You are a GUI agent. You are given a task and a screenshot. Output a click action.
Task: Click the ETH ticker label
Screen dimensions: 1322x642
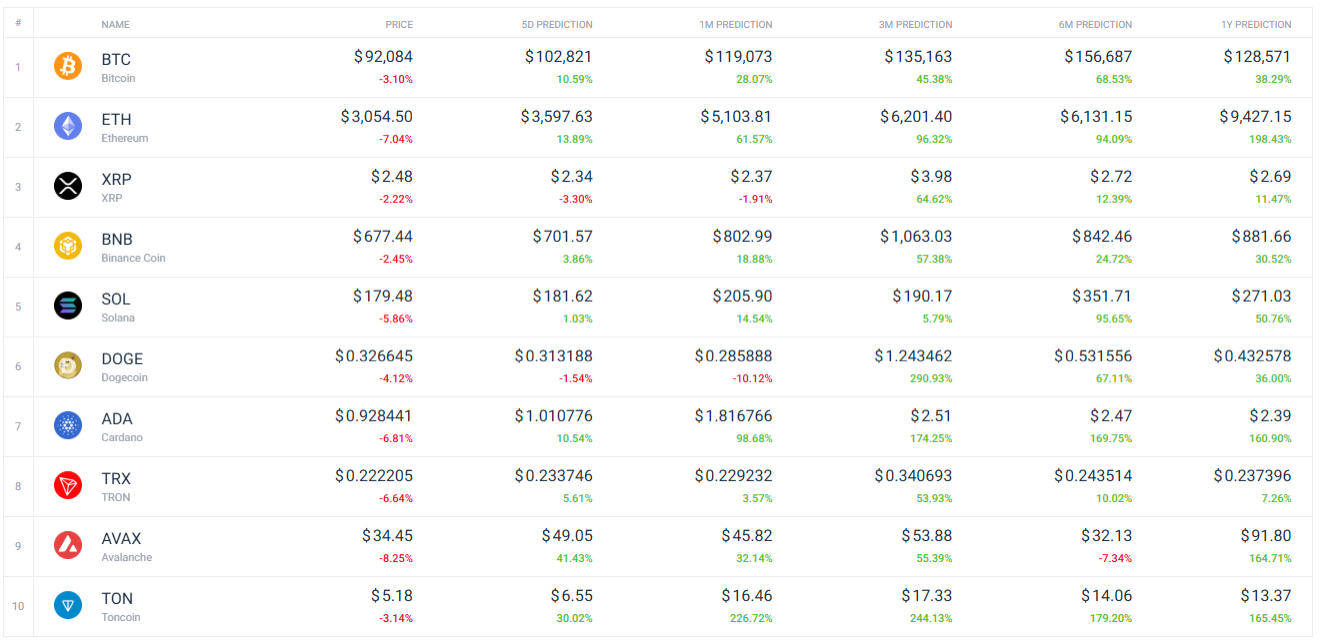[116, 117]
